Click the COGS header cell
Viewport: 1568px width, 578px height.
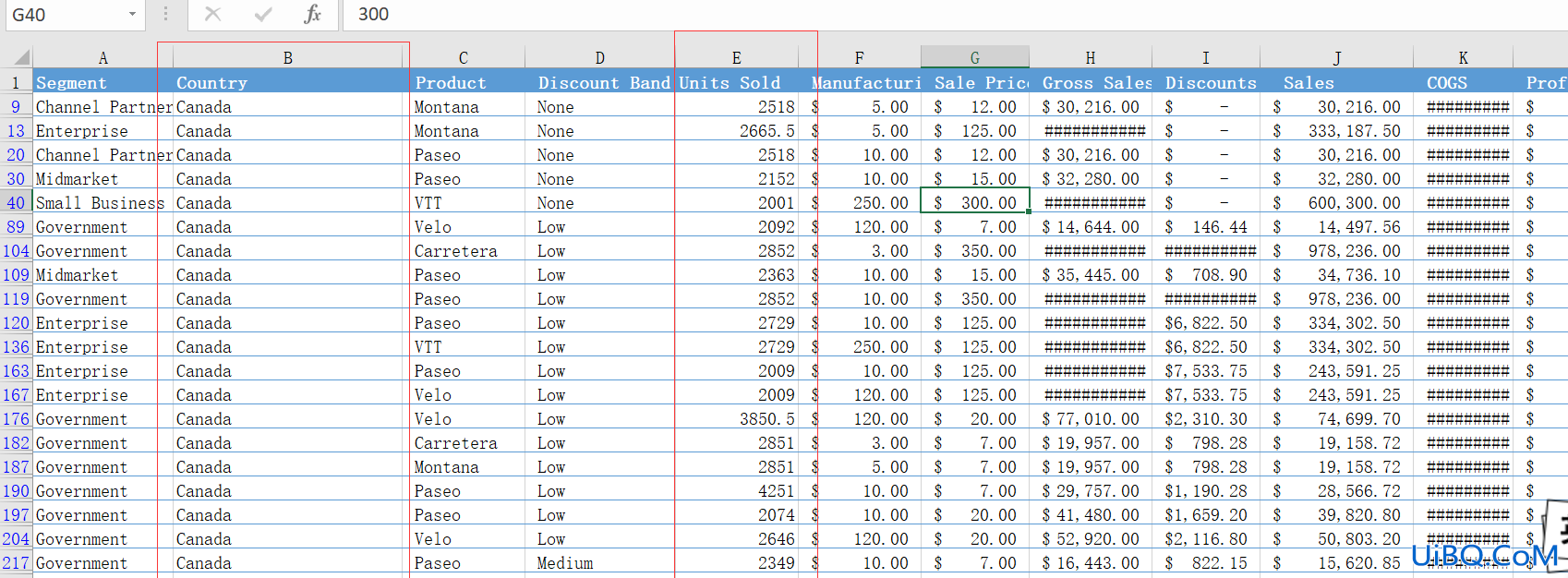[1464, 82]
